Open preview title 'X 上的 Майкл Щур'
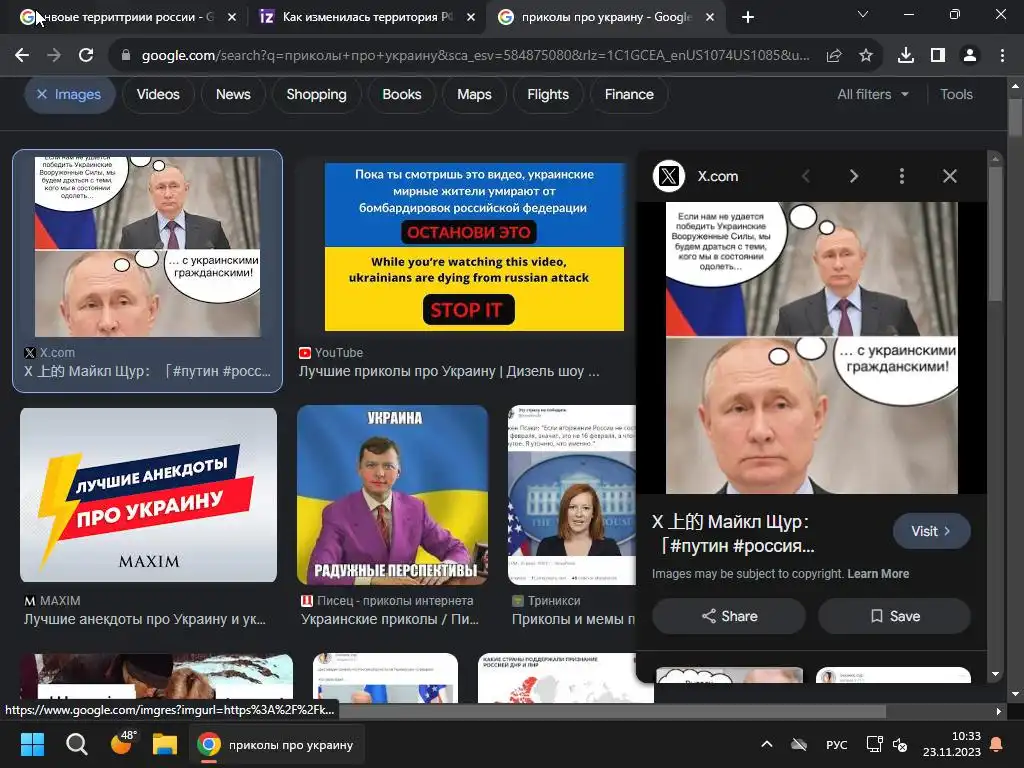 733,534
